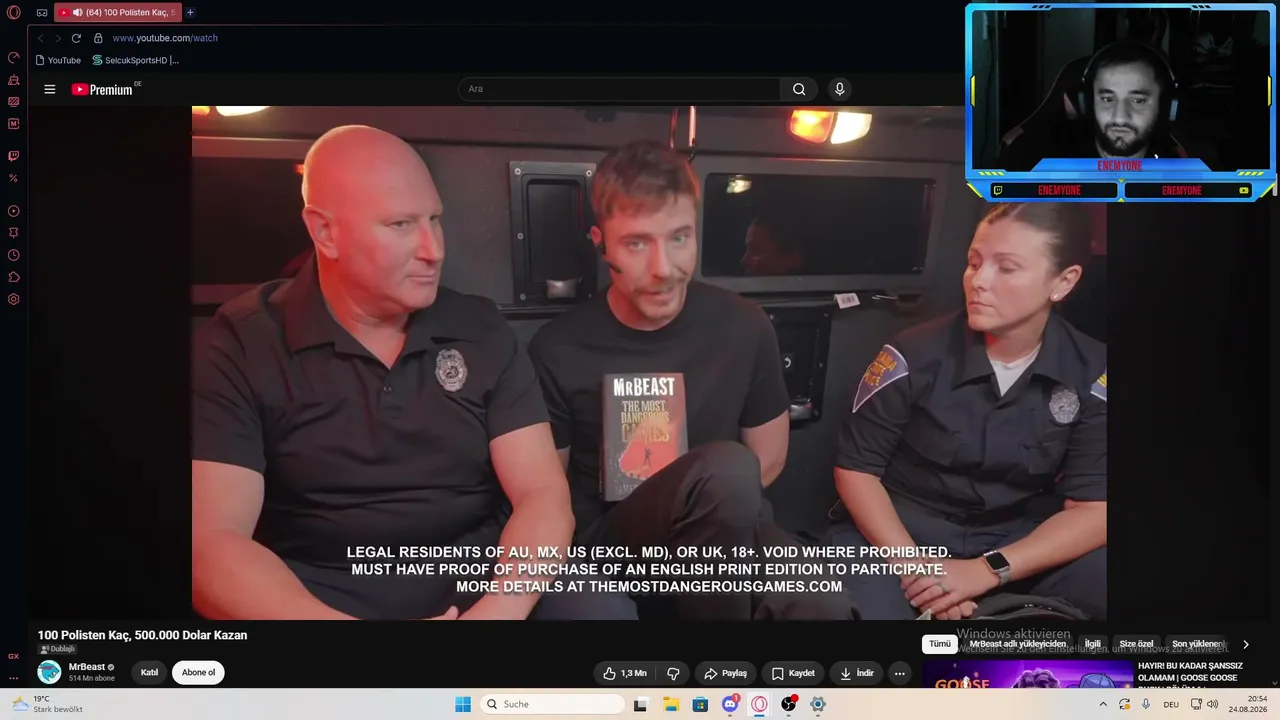Viewport: 1280px width, 720px height.
Task: Open the percent deals icon in sidebar
Action: (14, 178)
